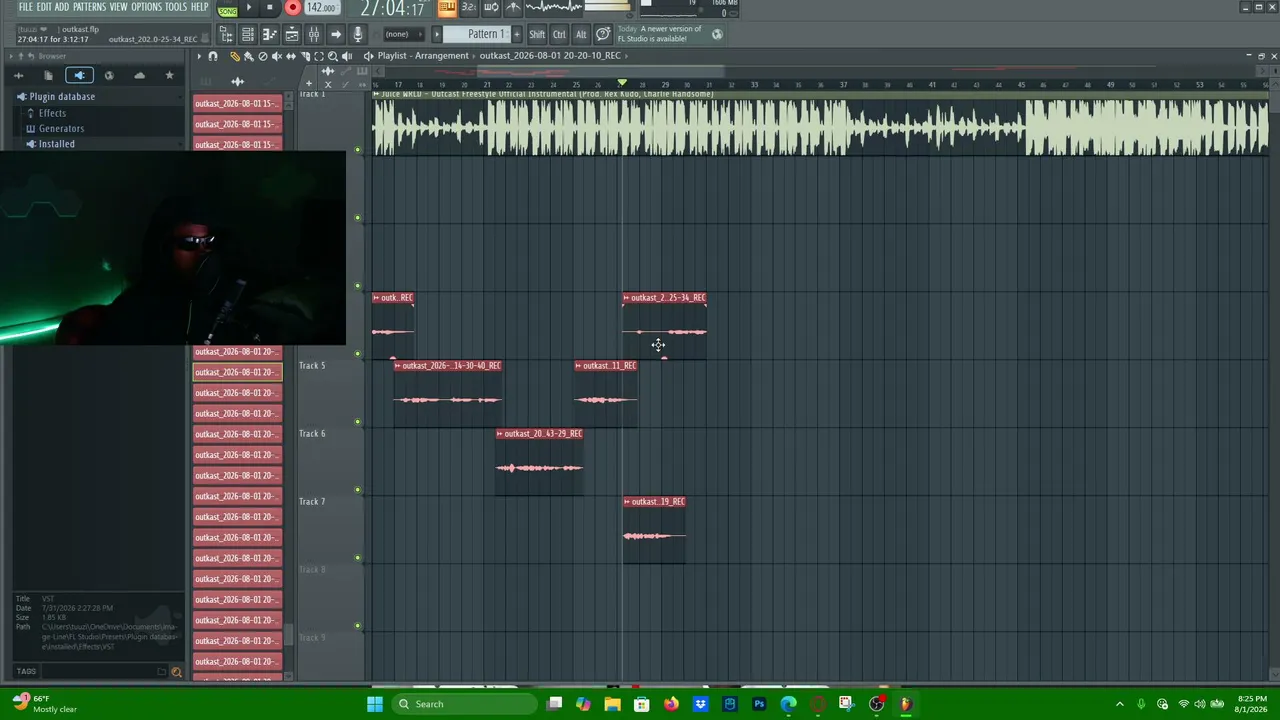
Task: Open the PATTERNS menu
Action: (x=89, y=7)
